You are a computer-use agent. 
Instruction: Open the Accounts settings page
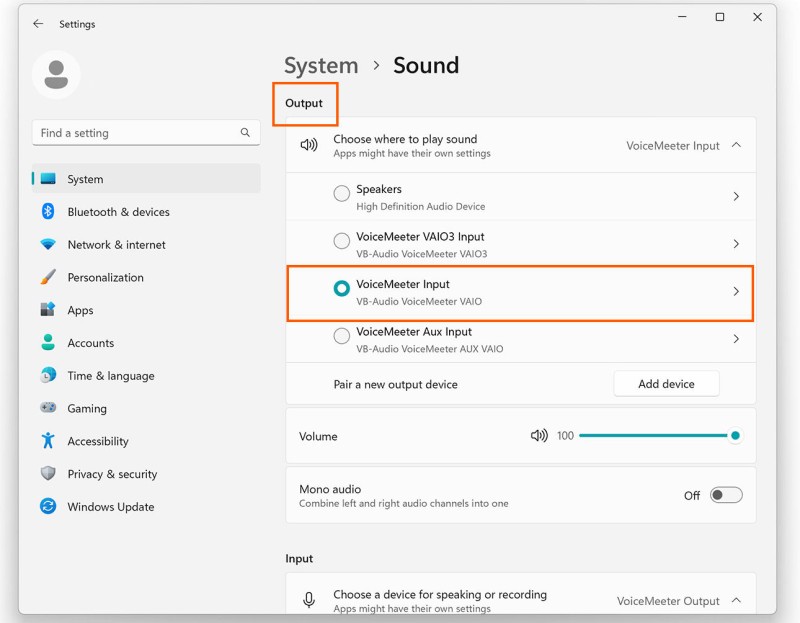(146, 342)
